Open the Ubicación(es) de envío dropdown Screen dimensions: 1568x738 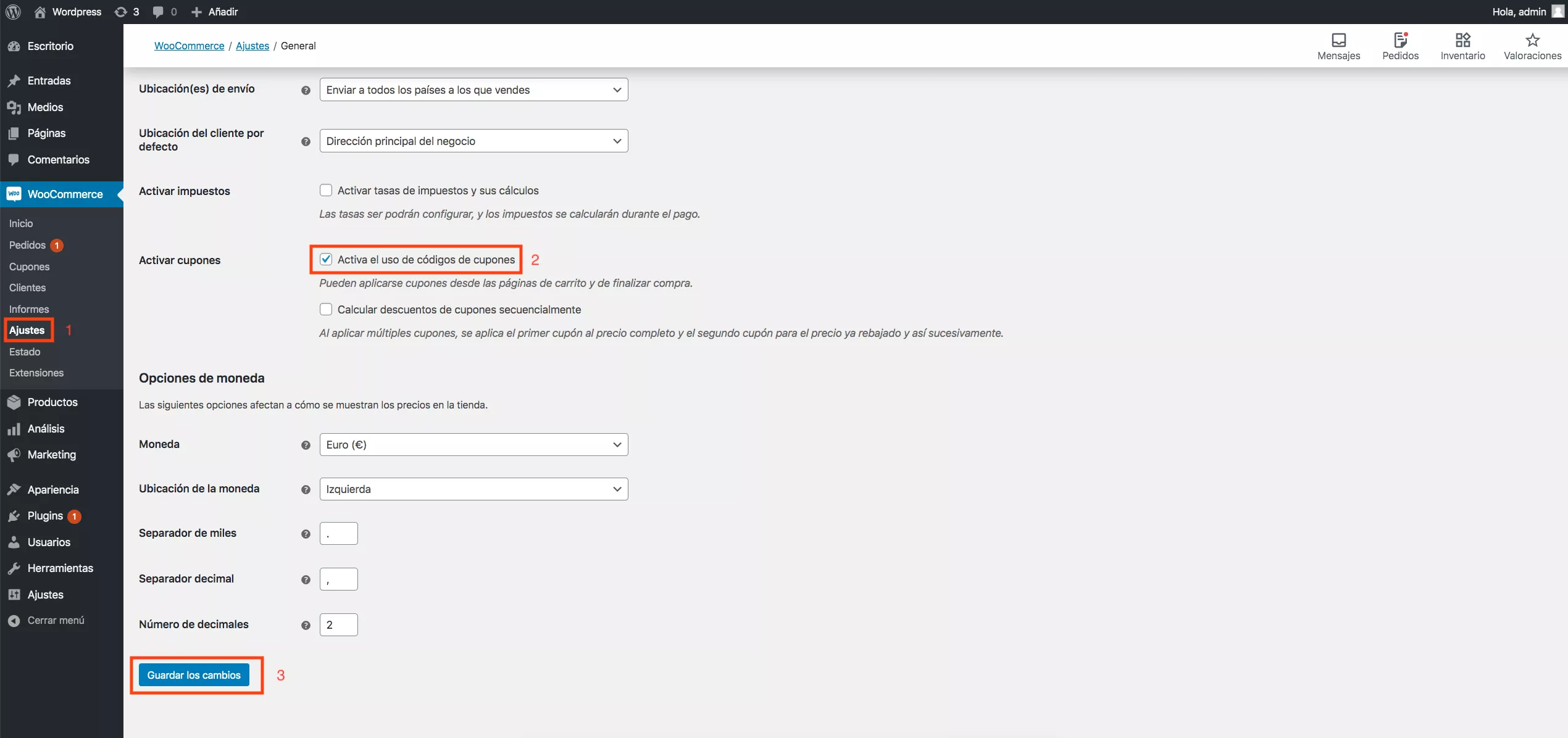pyautogui.click(x=473, y=89)
